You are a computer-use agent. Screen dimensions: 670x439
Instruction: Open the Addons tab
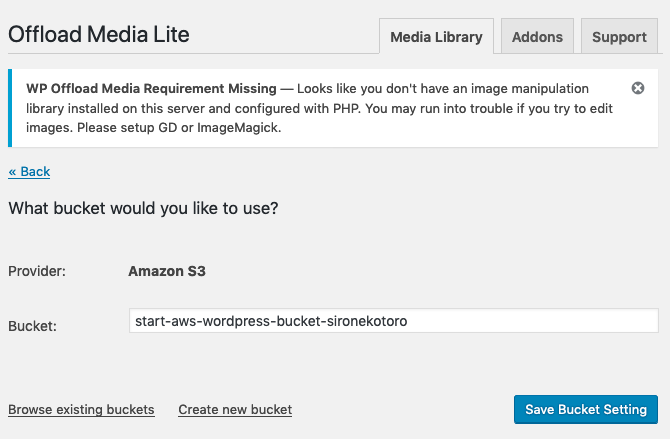pos(537,37)
